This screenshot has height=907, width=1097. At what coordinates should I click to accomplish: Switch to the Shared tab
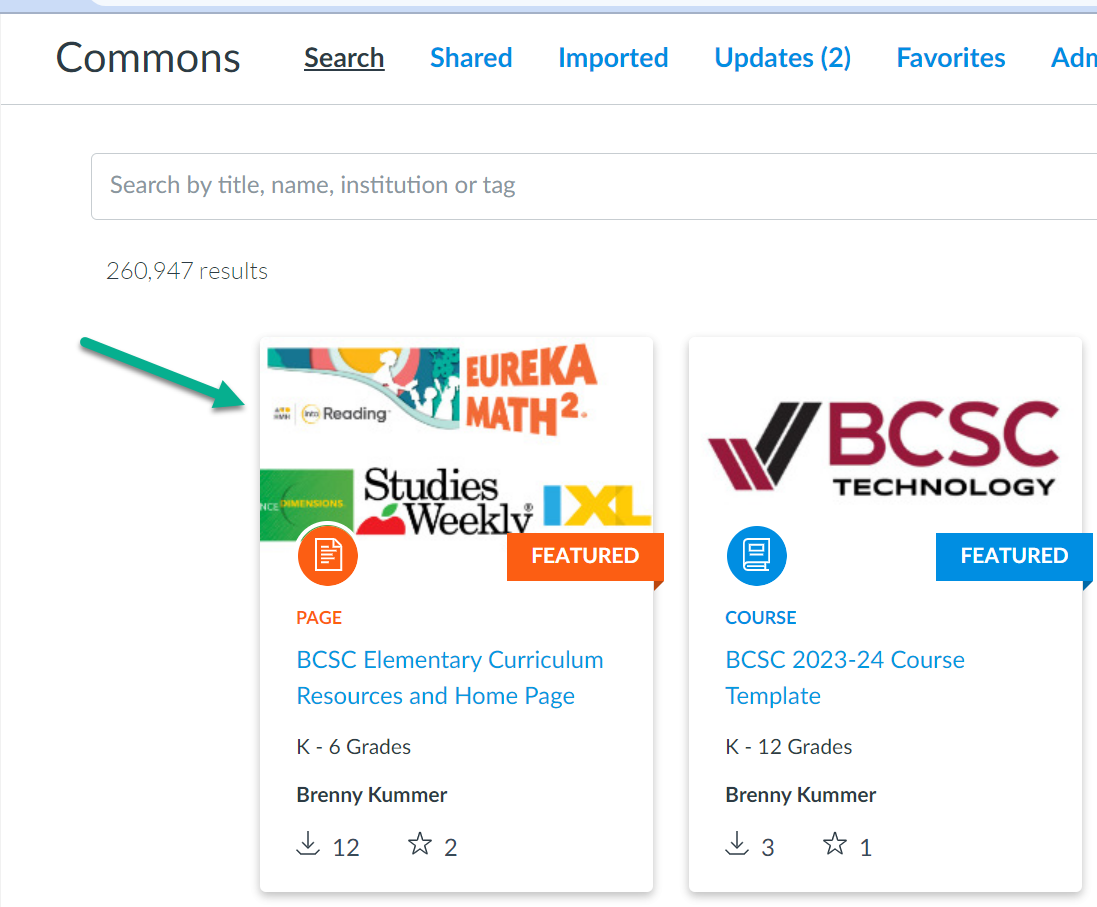(471, 58)
